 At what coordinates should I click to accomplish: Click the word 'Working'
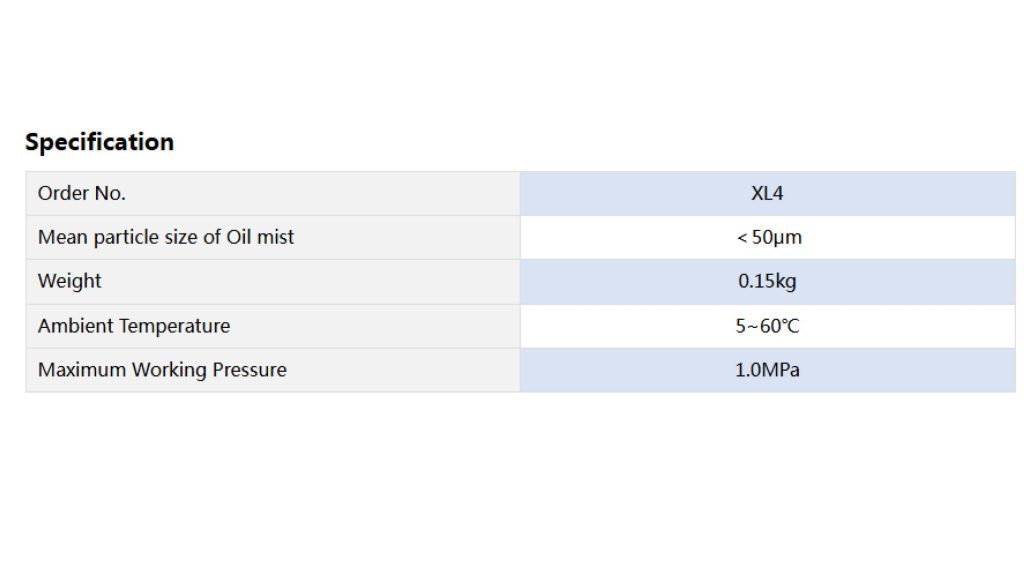click(x=169, y=370)
